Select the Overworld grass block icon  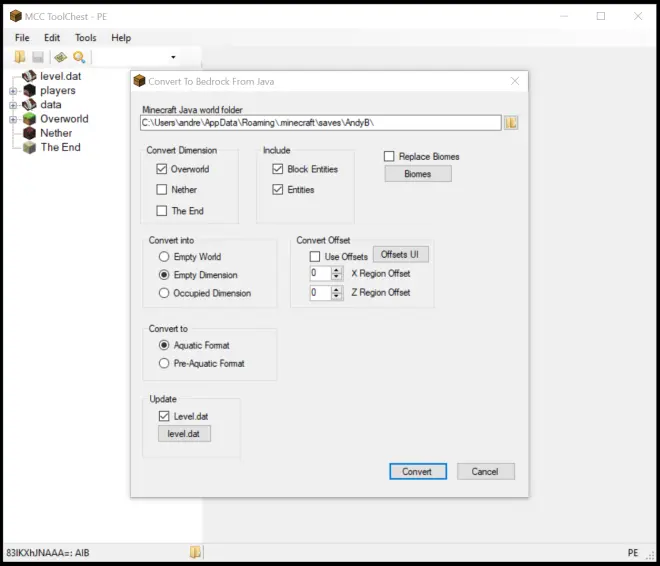(29, 119)
